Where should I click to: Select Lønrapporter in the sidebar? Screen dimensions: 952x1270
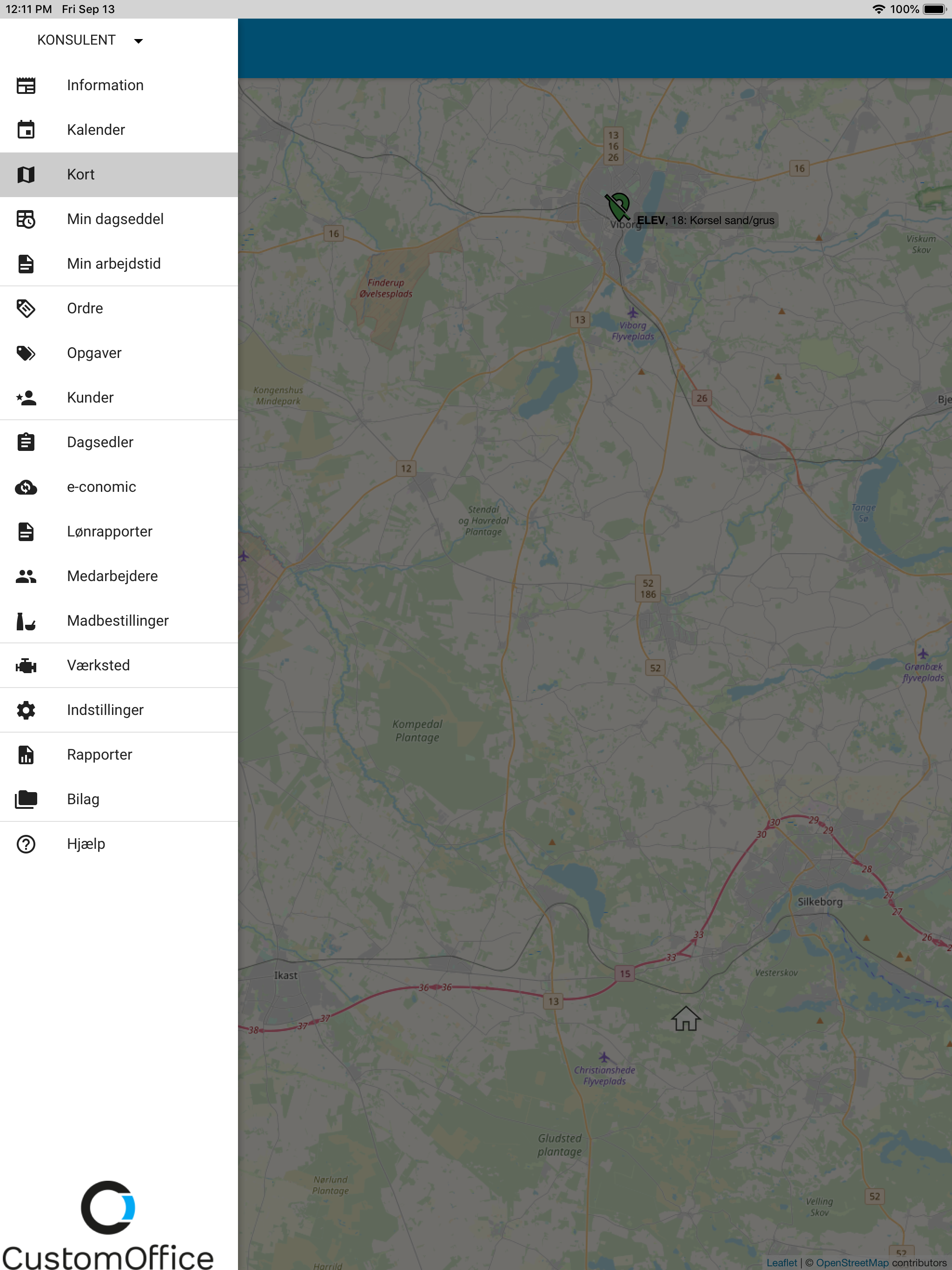(110, 532)
